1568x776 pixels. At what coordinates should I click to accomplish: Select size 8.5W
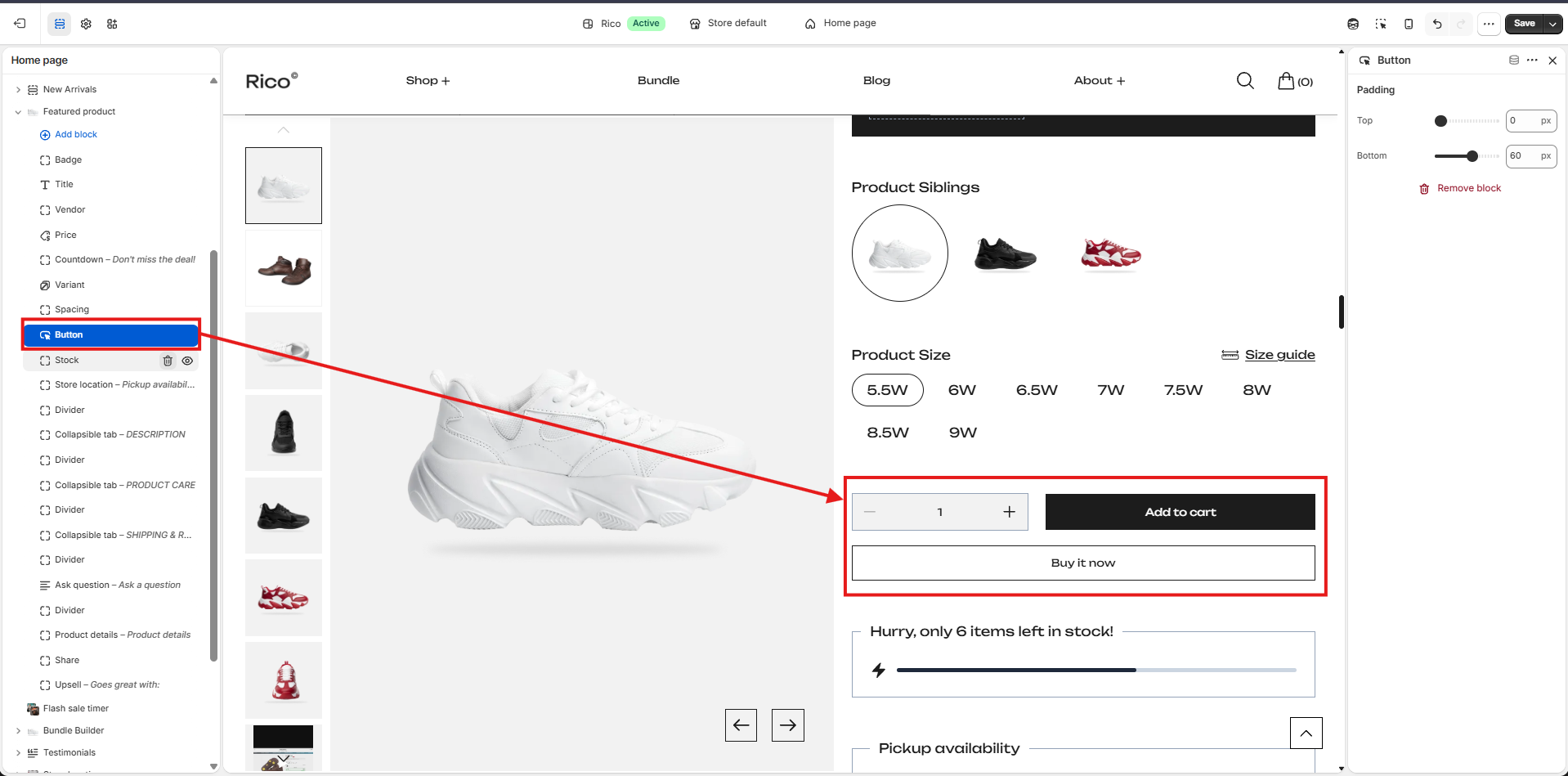[888, 433]
